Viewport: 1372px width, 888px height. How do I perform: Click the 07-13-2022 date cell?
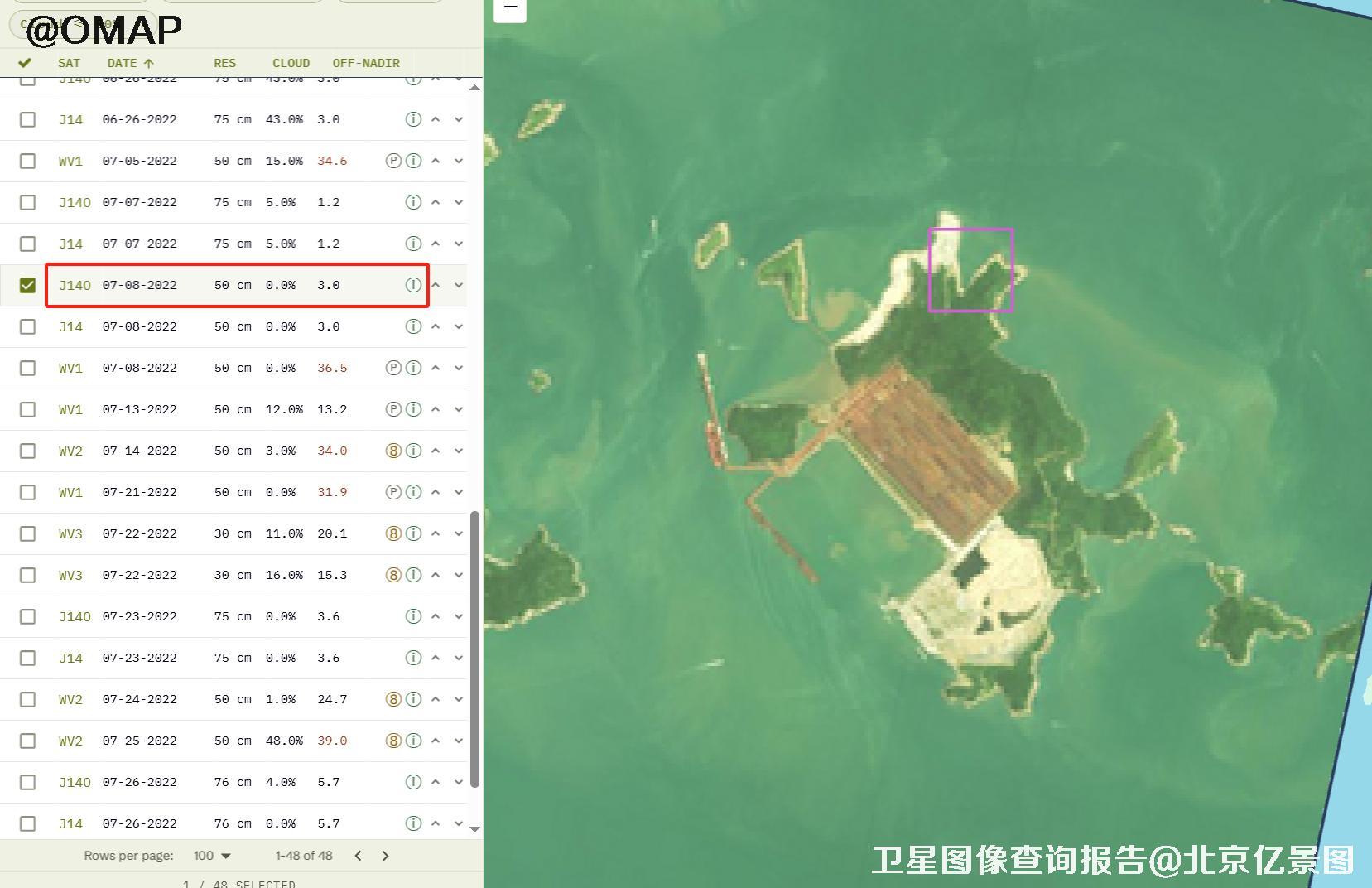pyautogui.click(x=139, y=409)
